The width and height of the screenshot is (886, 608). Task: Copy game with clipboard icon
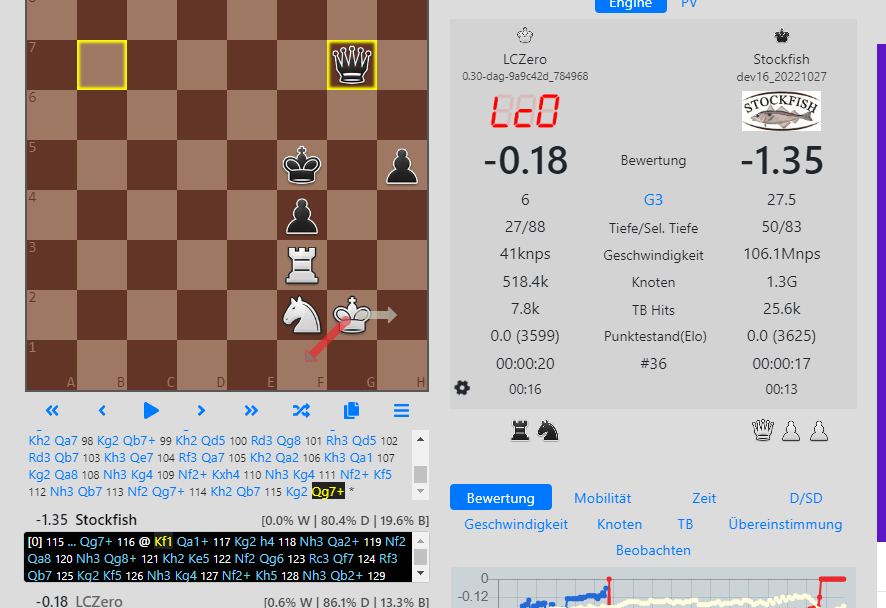pyautogui.click(x=351, y=410)
